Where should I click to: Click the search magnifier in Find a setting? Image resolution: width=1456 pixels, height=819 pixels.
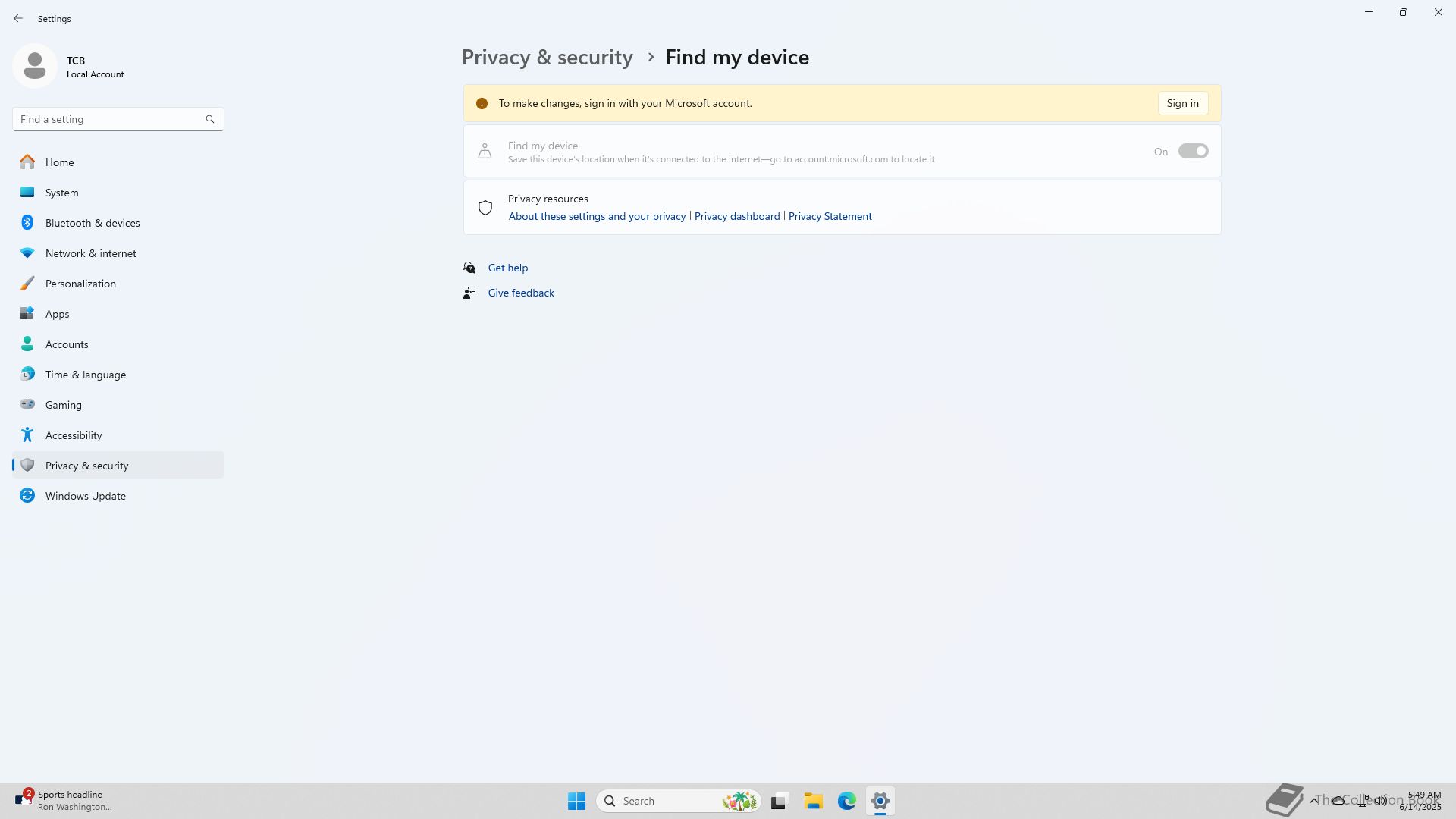pyautogui.click(x=210, y=119)
